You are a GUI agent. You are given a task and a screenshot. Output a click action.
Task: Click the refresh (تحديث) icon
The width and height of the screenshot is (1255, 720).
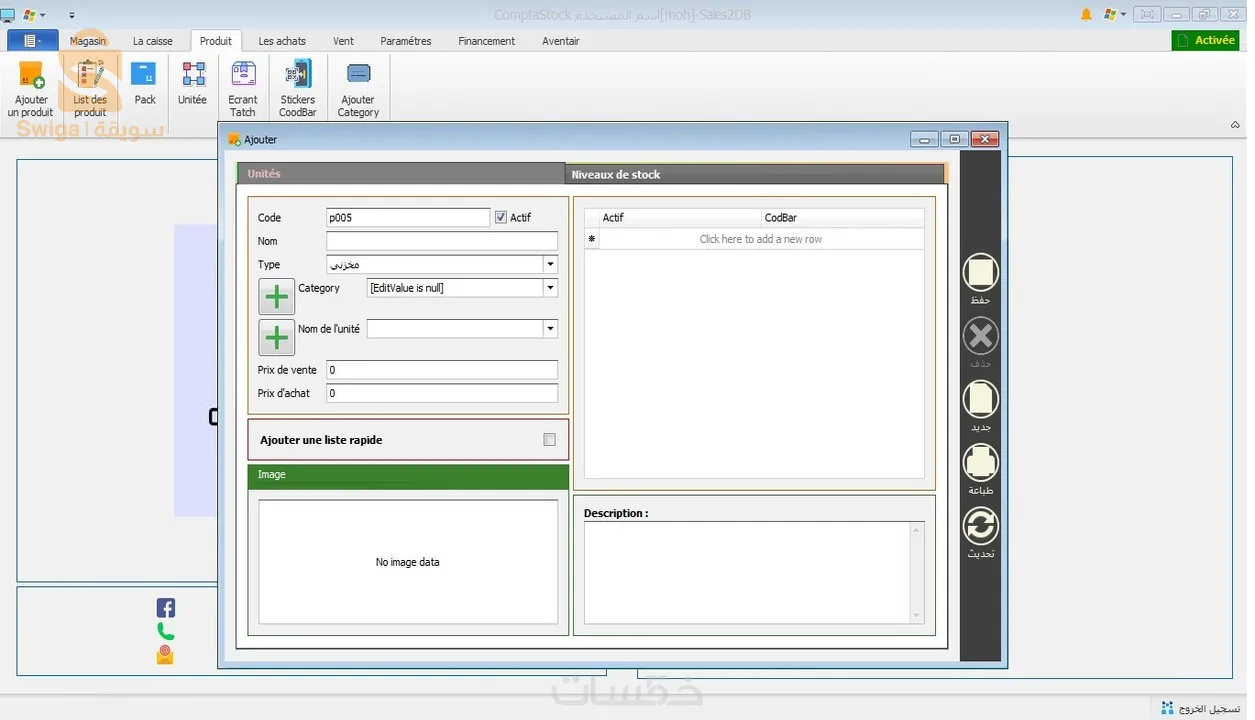tap(980, 526)
